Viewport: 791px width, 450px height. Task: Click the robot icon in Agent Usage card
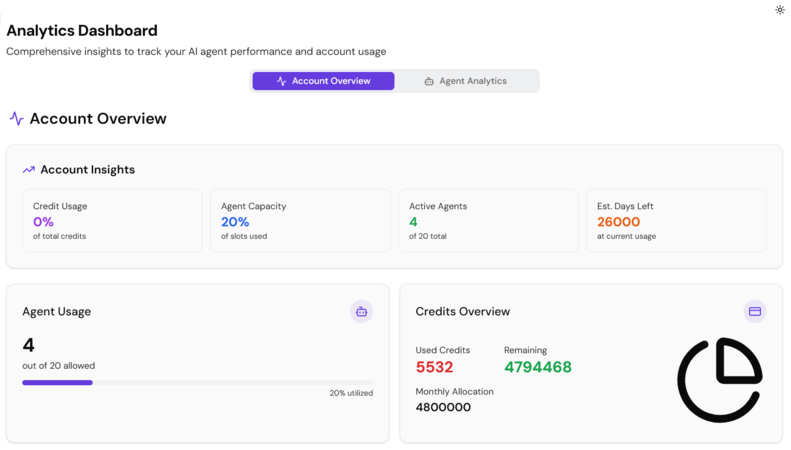click(361, 312)
